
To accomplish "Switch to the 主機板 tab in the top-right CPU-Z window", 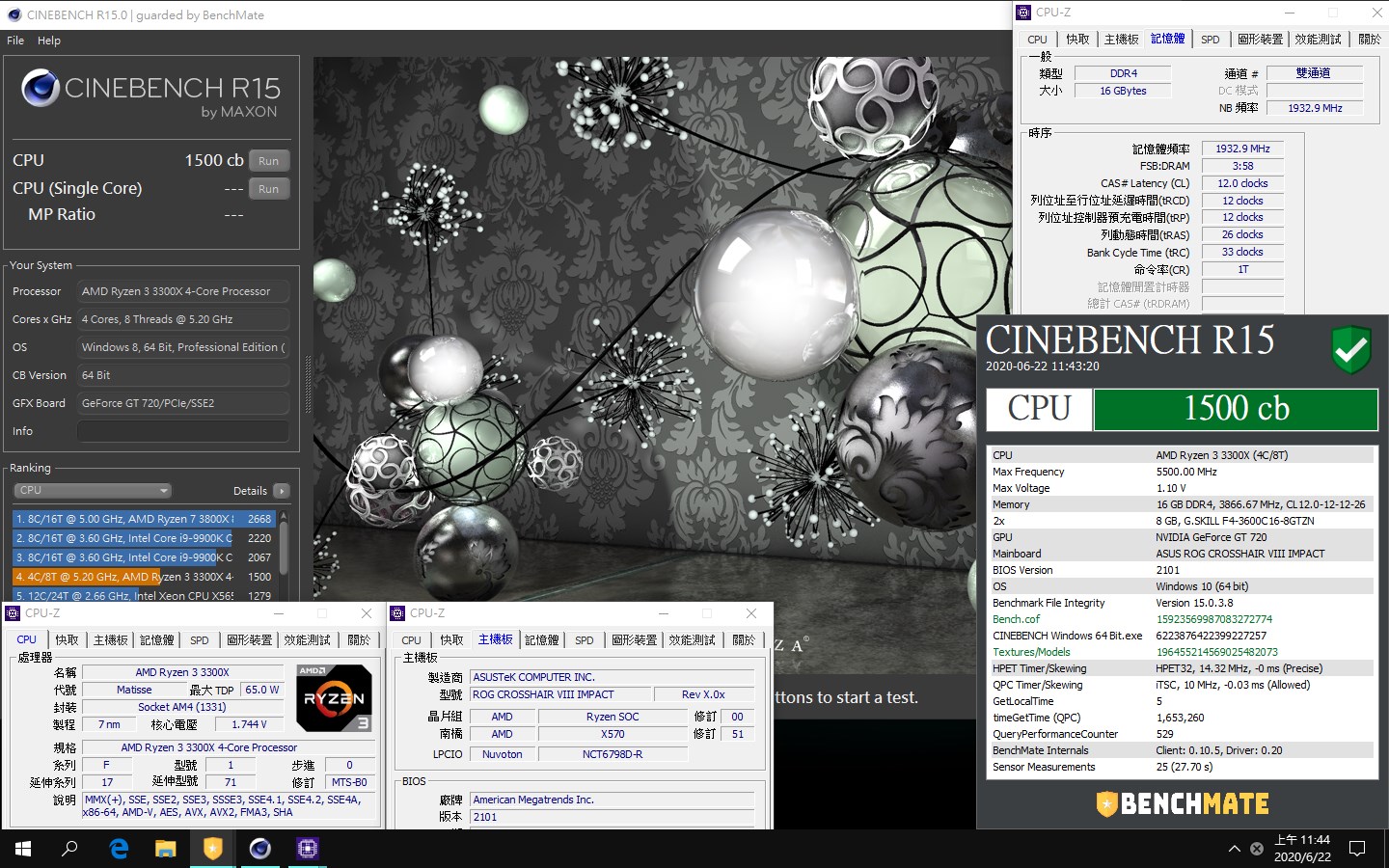I will pos(1121,40).
